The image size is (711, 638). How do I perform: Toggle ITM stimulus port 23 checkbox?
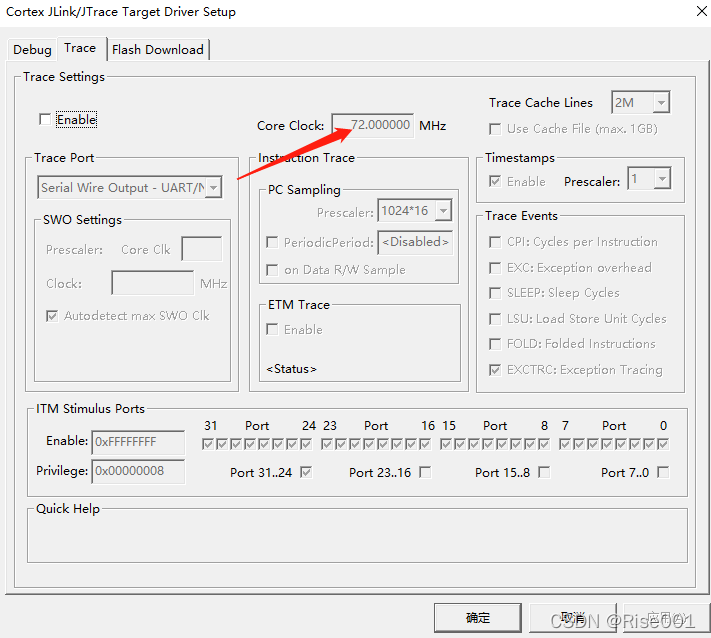[x=327, y=444]
